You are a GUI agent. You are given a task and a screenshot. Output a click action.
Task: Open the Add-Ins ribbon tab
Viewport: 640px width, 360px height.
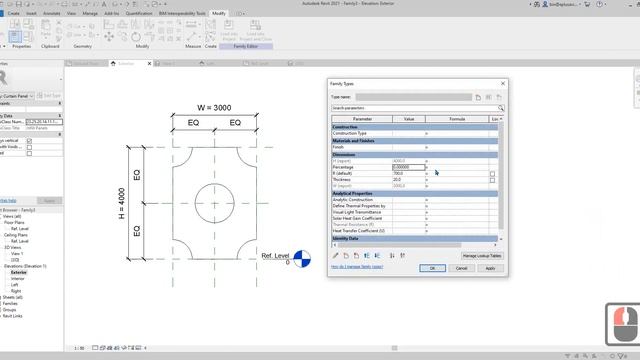(x=111, y=13)
